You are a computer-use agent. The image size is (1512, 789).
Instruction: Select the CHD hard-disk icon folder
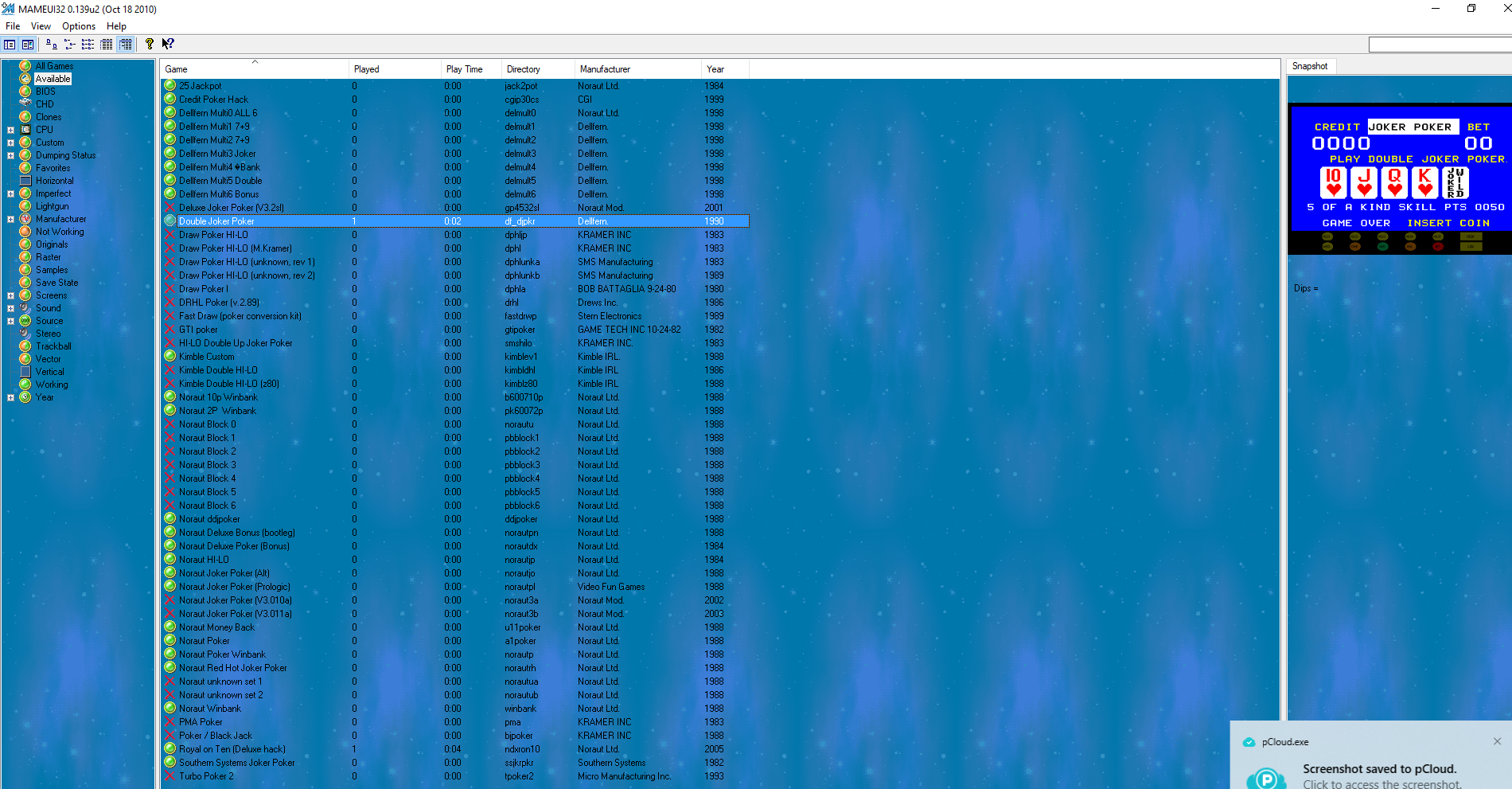click(x=25, y=104)
